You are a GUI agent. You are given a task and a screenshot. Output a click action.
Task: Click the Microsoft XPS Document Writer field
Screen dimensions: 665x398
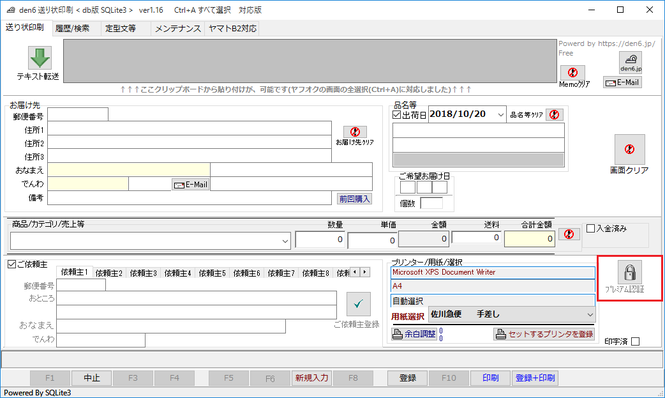492,272
